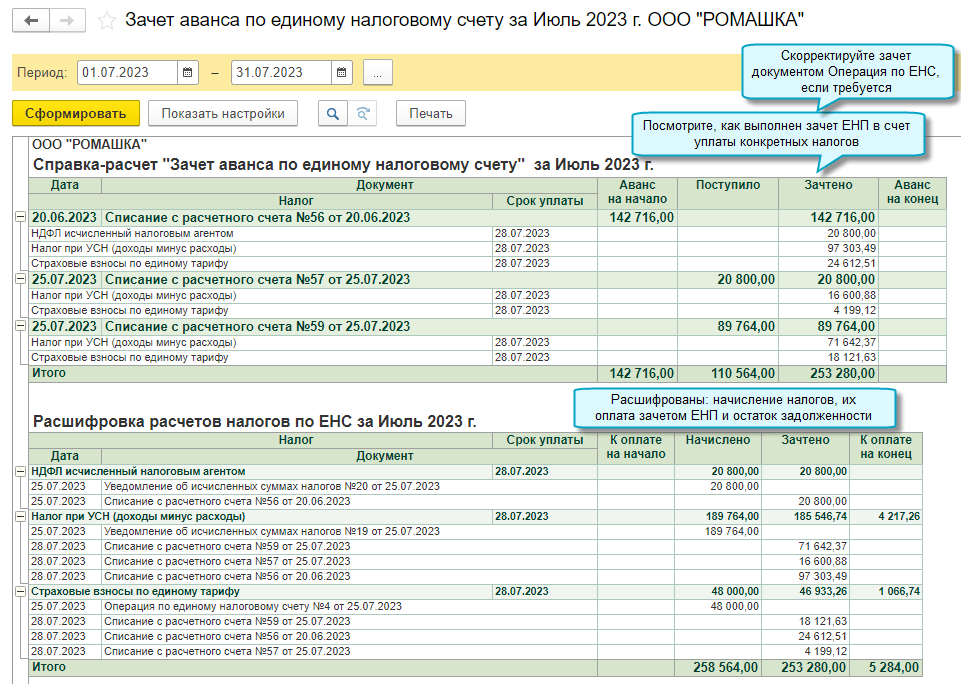Click the forward navigation arrow
This screenshot has height=684, width=961.
click(66, 21)
